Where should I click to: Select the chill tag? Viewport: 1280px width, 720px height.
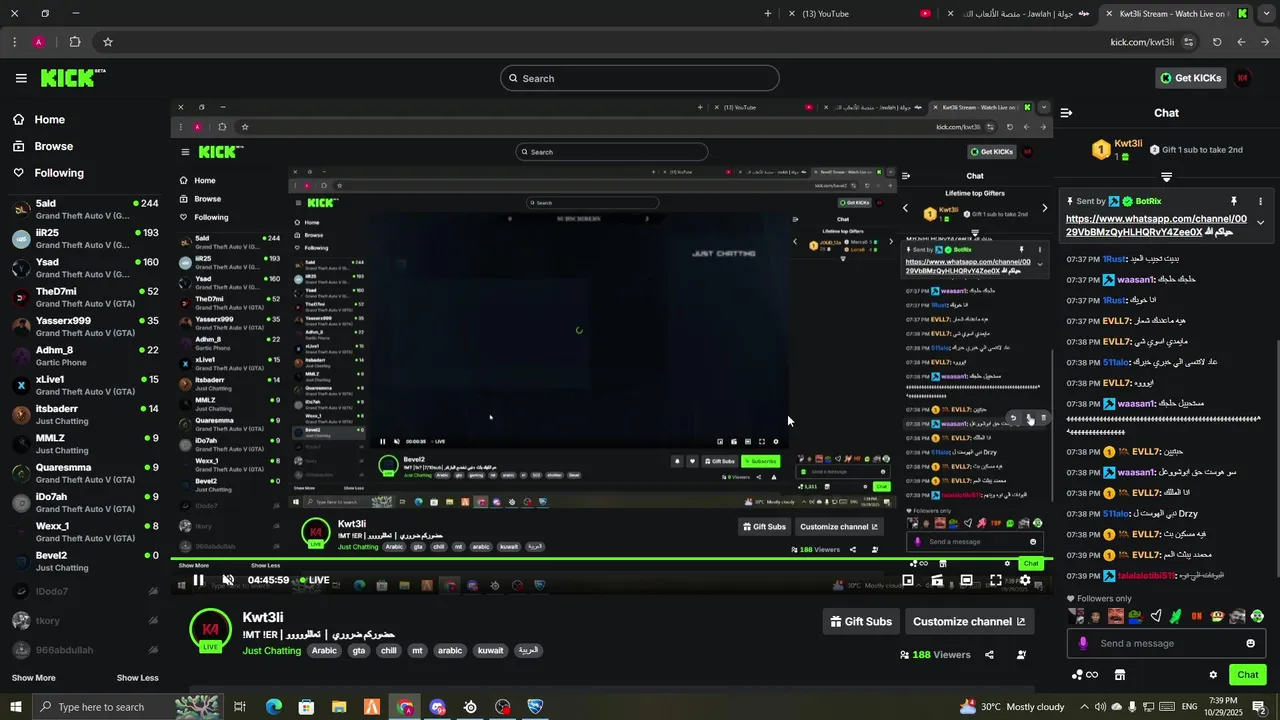point(389,651)
